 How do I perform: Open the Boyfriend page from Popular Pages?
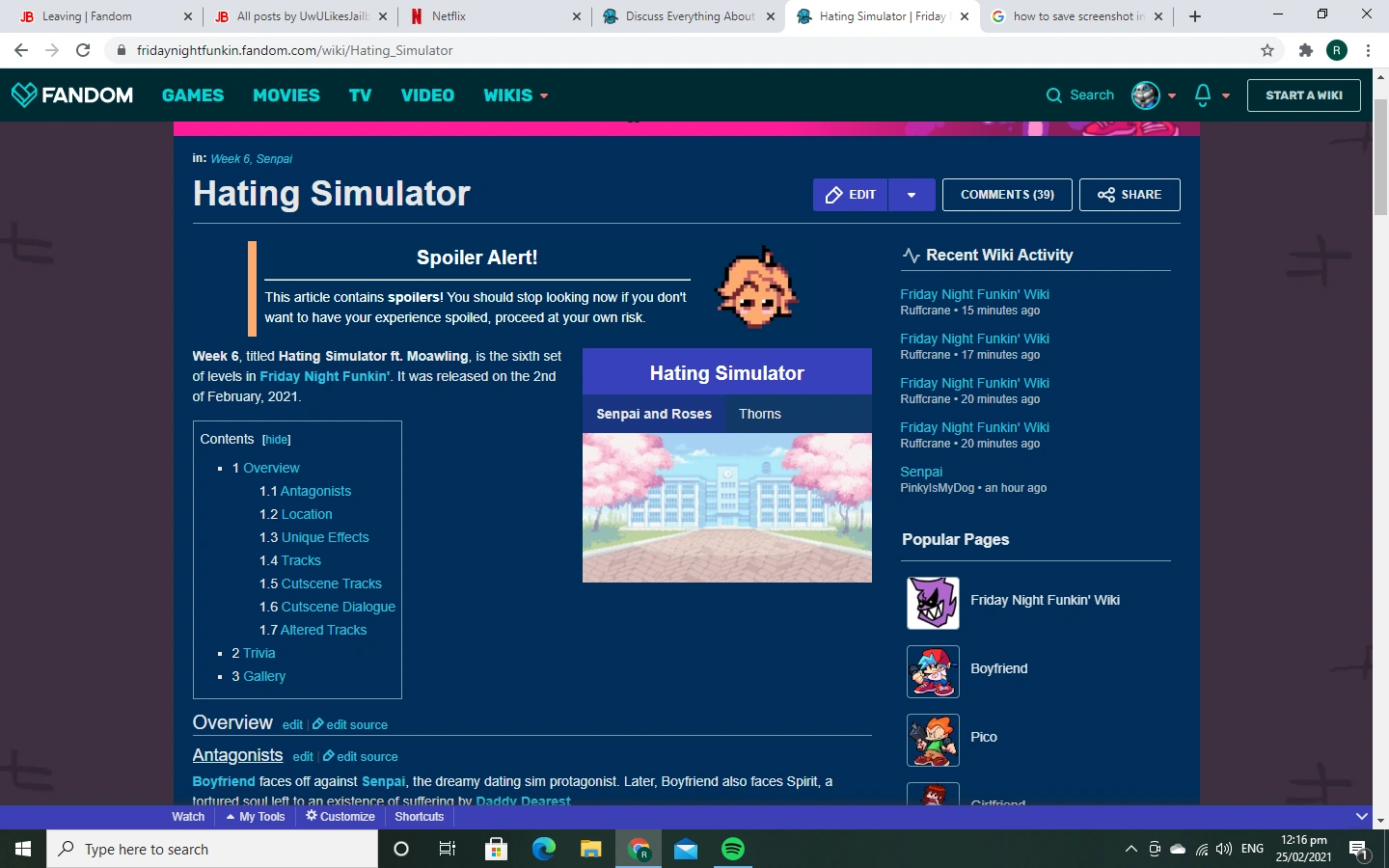(x=998, y=668)
